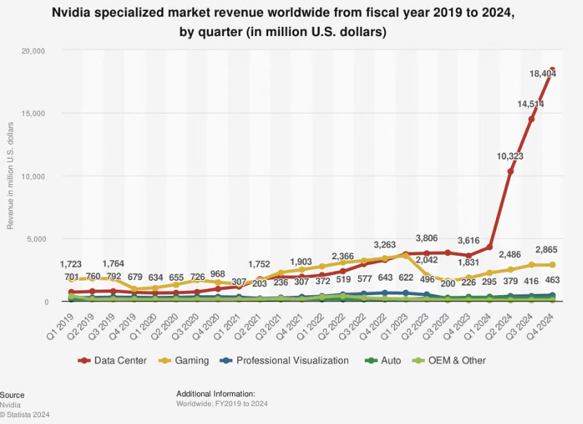Click the 968 data label
The width and height of the screenshot is (583, 424).
(x=218, y=274)
